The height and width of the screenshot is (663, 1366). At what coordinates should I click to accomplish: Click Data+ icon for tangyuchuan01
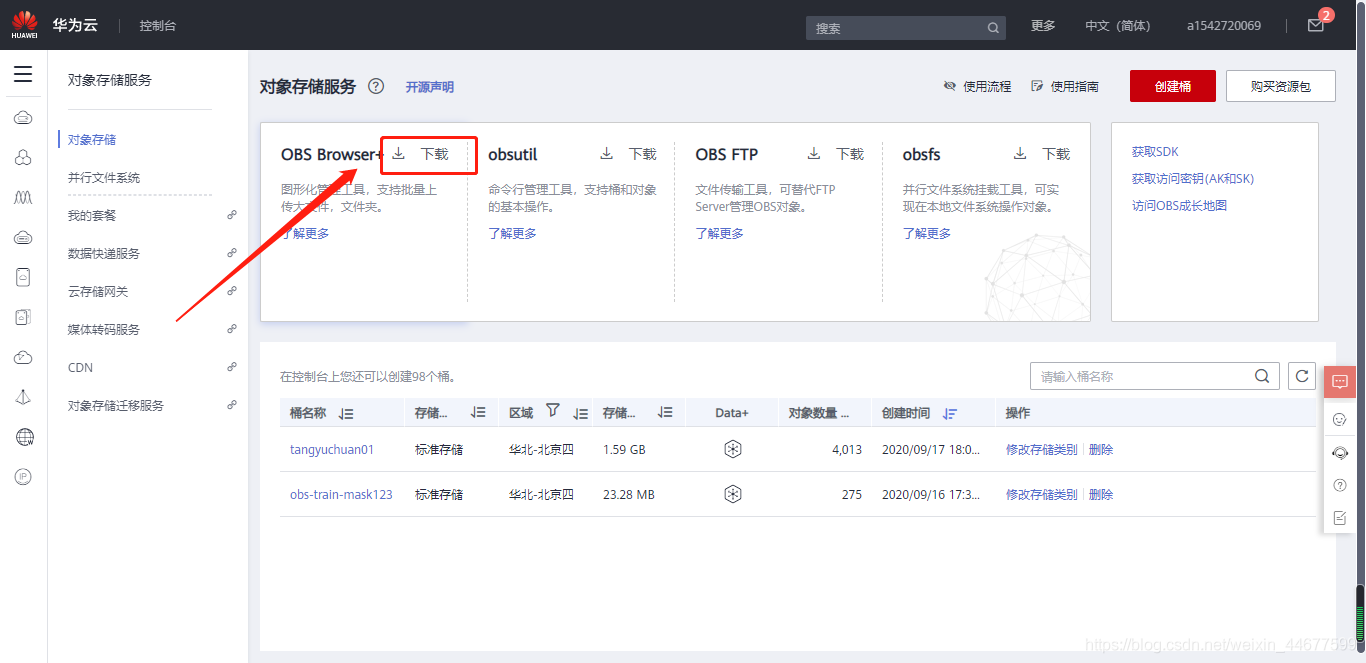click(733, 449)
